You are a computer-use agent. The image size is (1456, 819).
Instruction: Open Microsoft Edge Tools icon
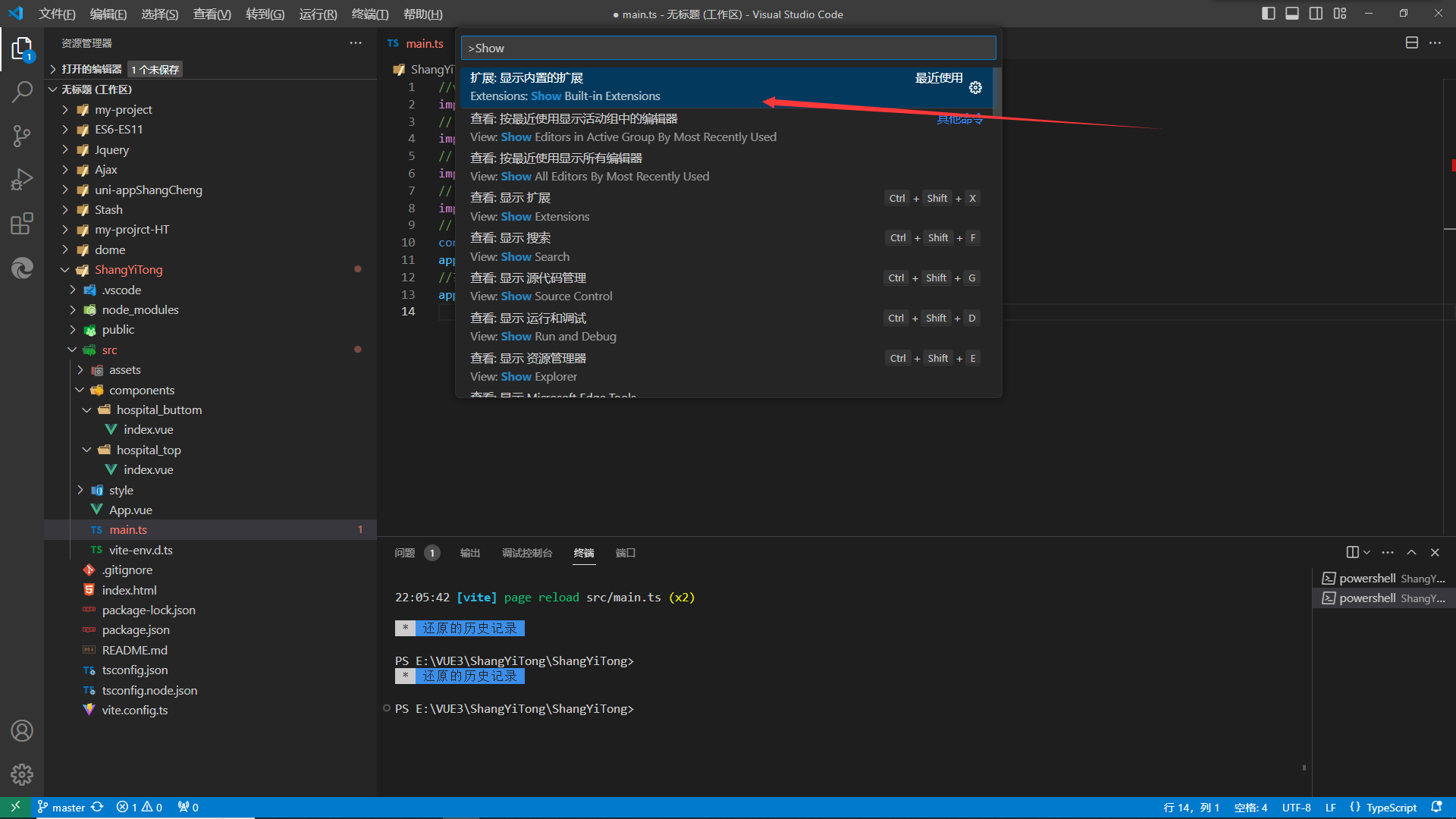click(x=22, y=268)
